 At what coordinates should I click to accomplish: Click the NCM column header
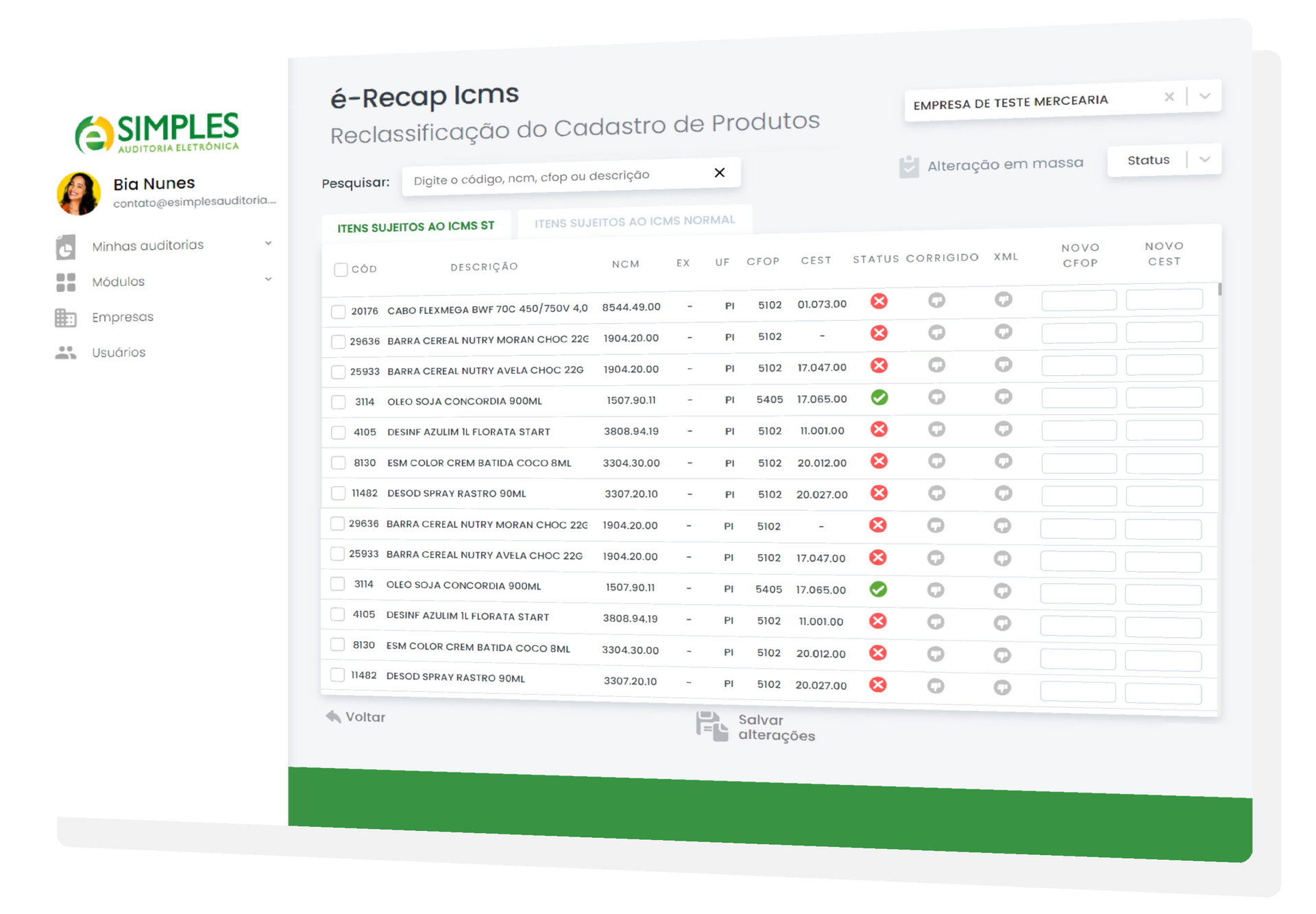pos(626,264)
